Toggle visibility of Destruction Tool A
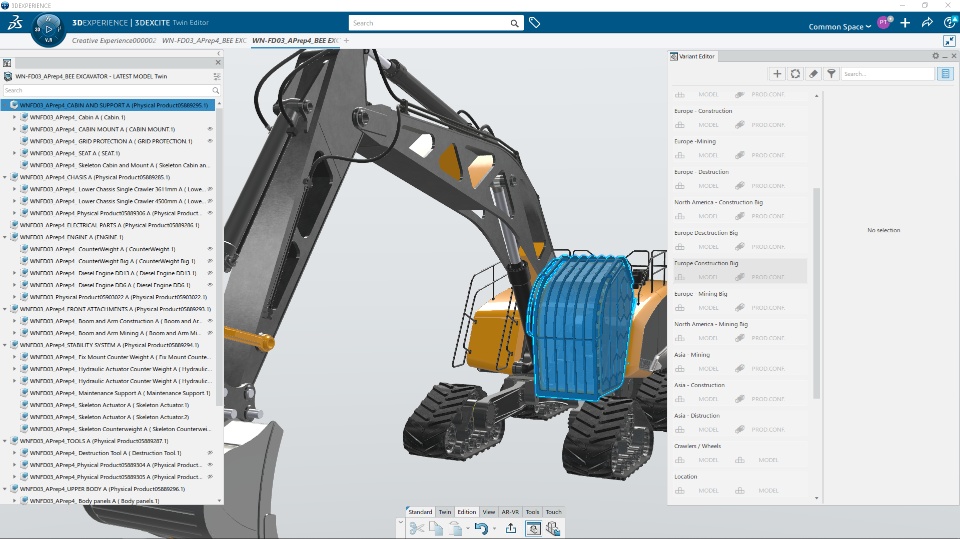Image resolution: width=960 pixels, height=539 pixels. [x=210, y=453]
